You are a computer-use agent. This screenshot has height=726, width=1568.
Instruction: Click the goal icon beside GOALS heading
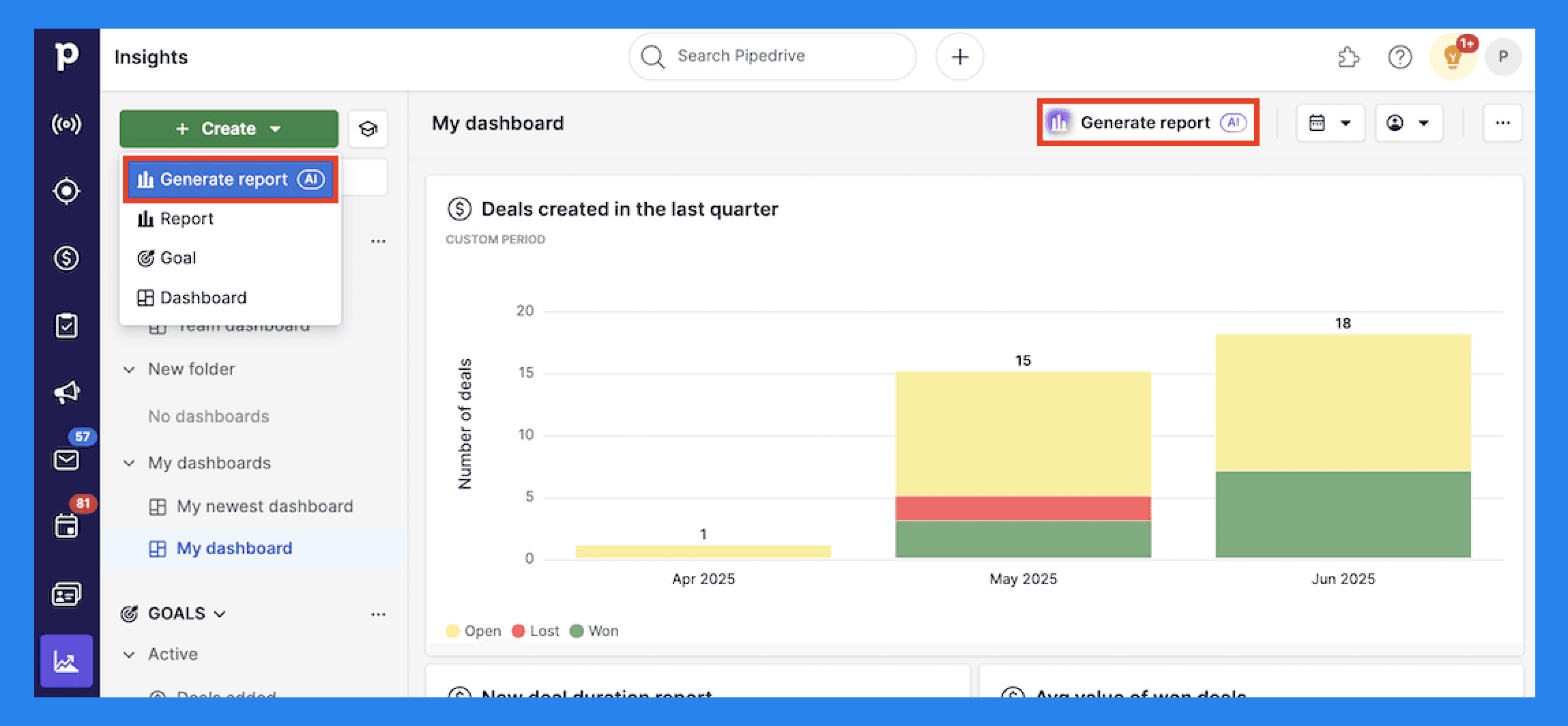pos(129,613)
